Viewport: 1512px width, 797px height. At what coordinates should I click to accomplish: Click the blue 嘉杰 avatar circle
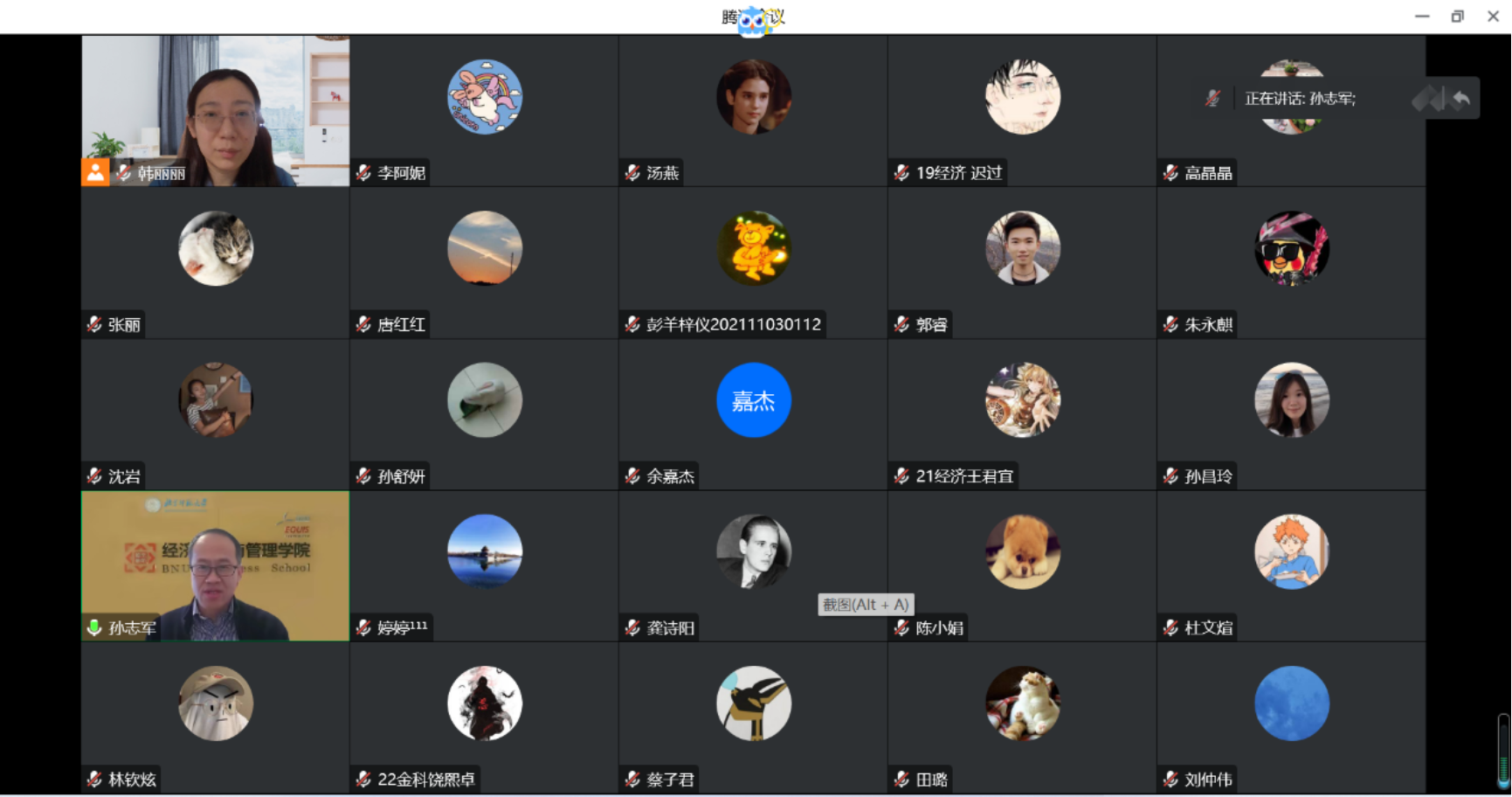[754, 400]
